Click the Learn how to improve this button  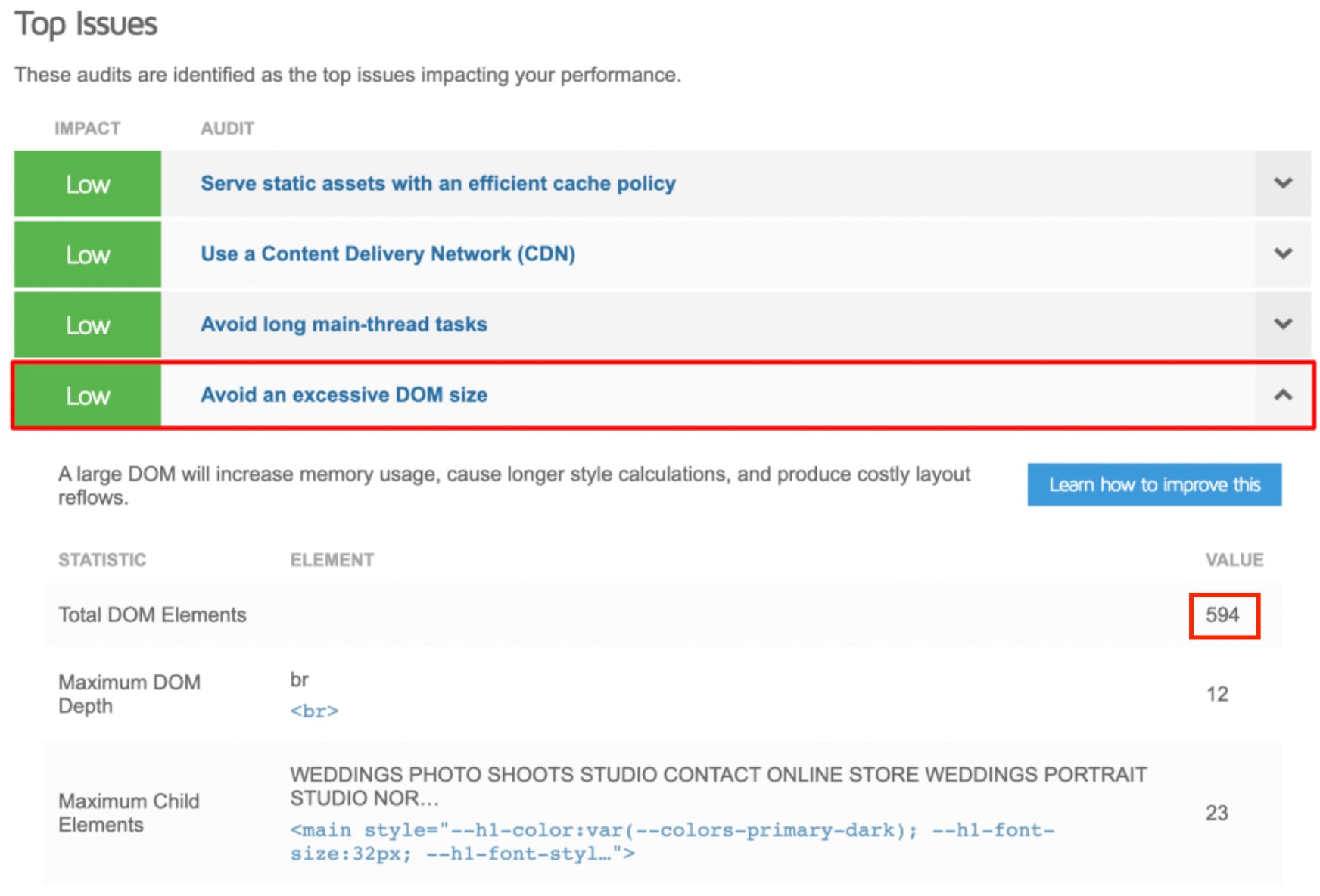point(1153,484)
